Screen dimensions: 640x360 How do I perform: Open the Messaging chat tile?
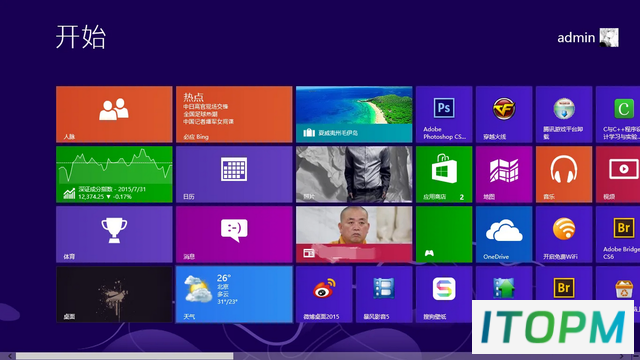tap(234, 234)
